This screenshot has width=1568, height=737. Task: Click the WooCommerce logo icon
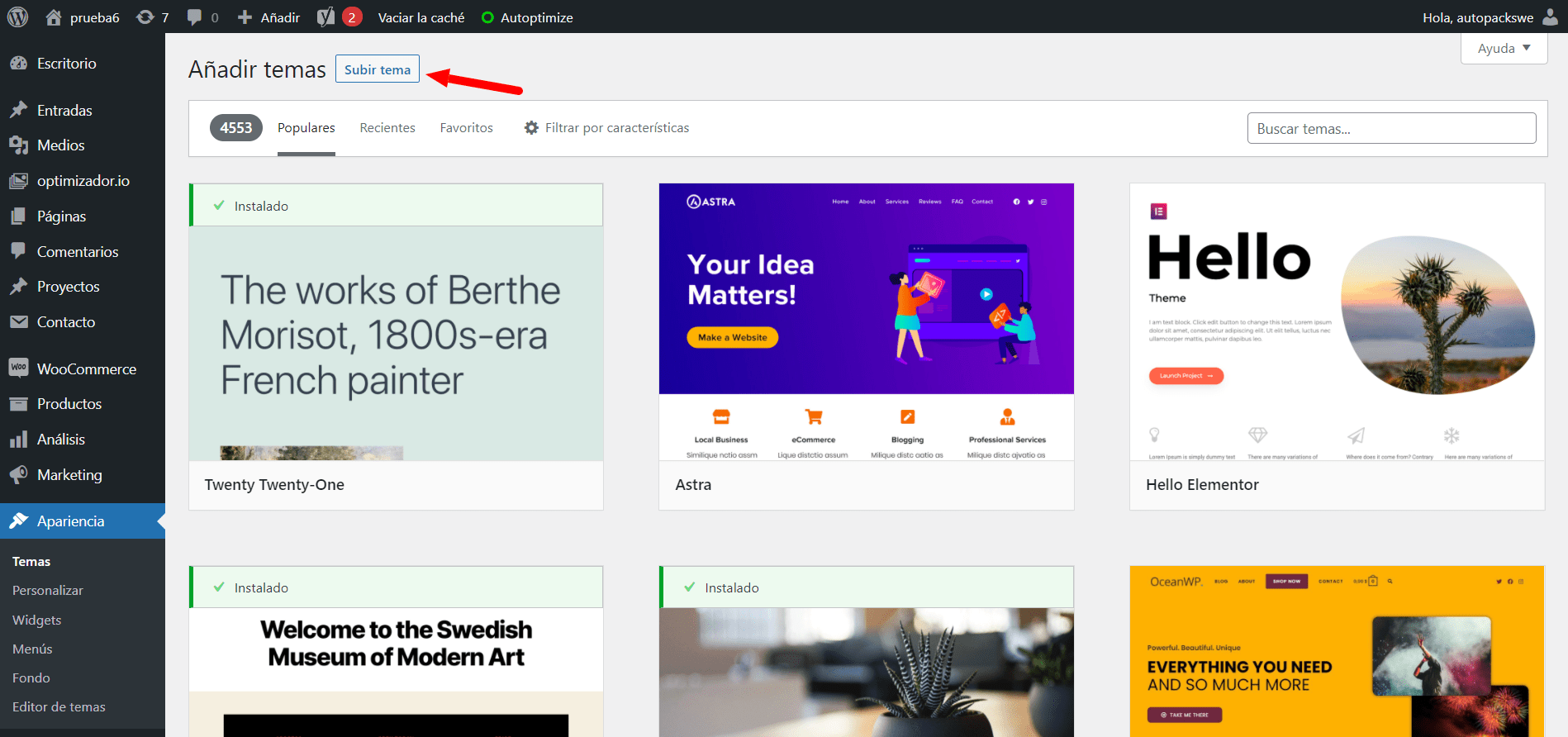[x=18, y=368]
